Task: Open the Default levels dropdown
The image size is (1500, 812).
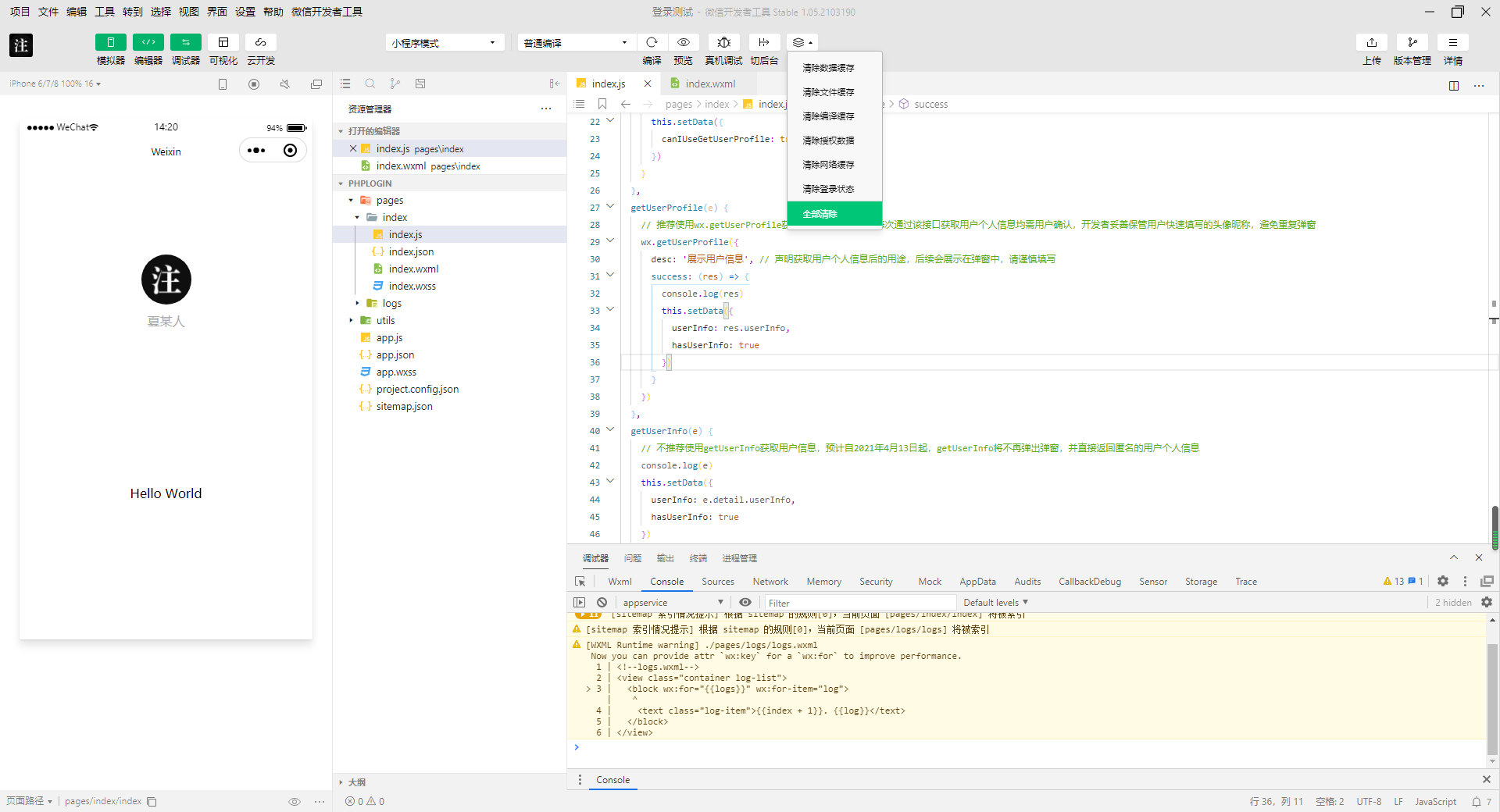Action: pyautogui.click(x=995, y=603)
